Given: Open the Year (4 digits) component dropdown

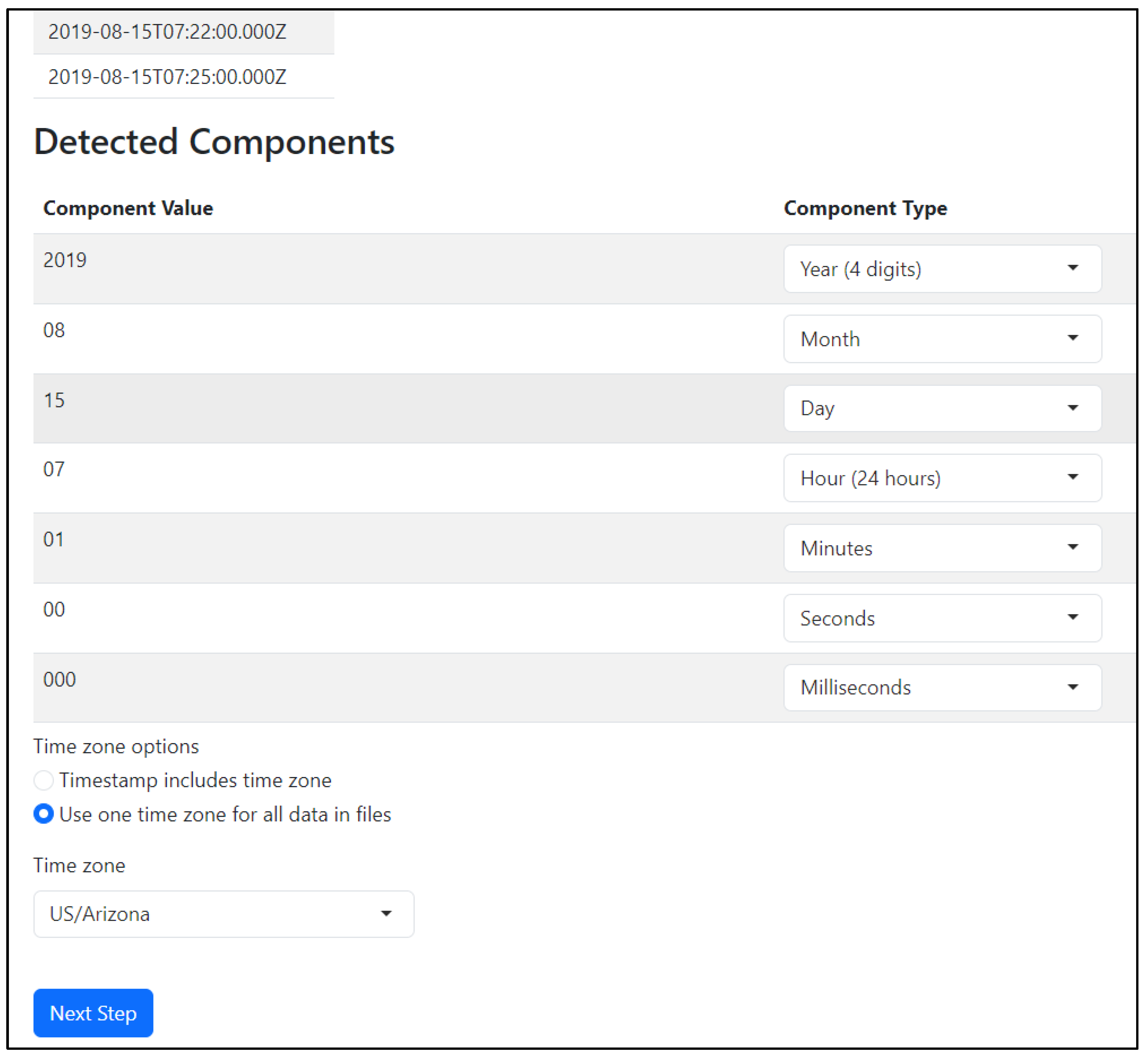Looking at the screenshot, I should pos(942,269).
